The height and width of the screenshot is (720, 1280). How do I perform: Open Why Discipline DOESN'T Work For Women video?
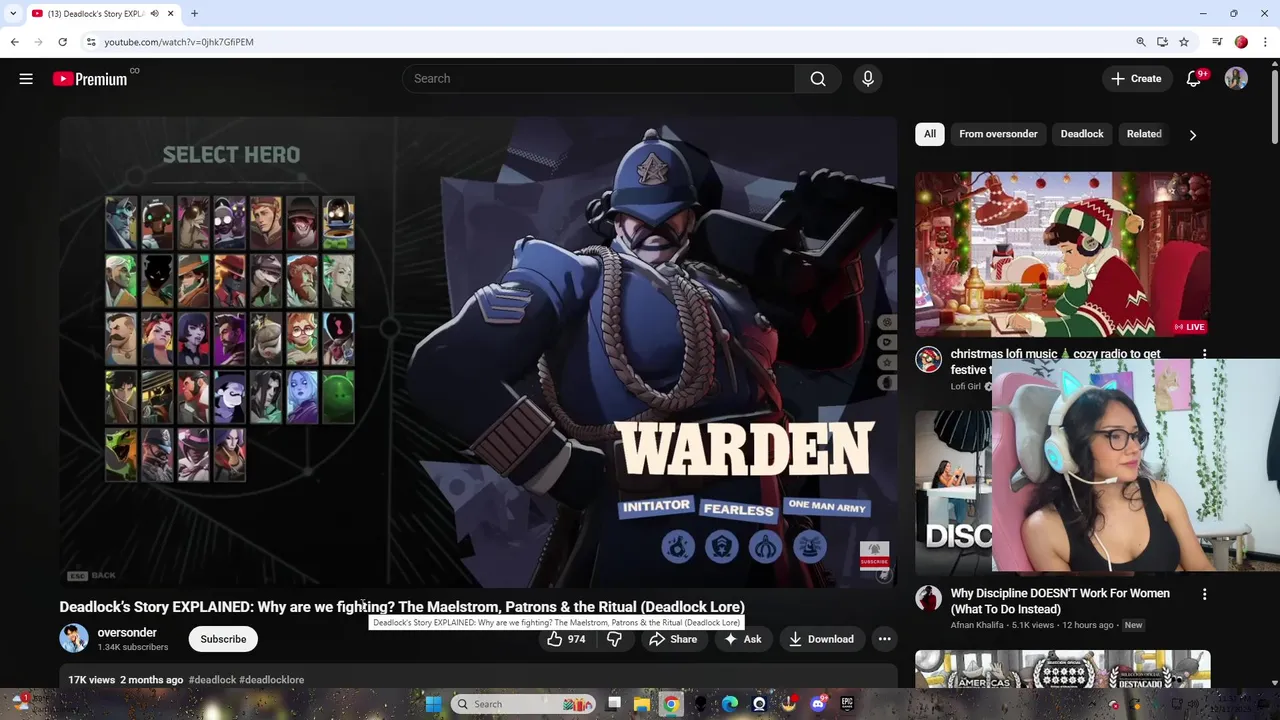pos(1060,601)
